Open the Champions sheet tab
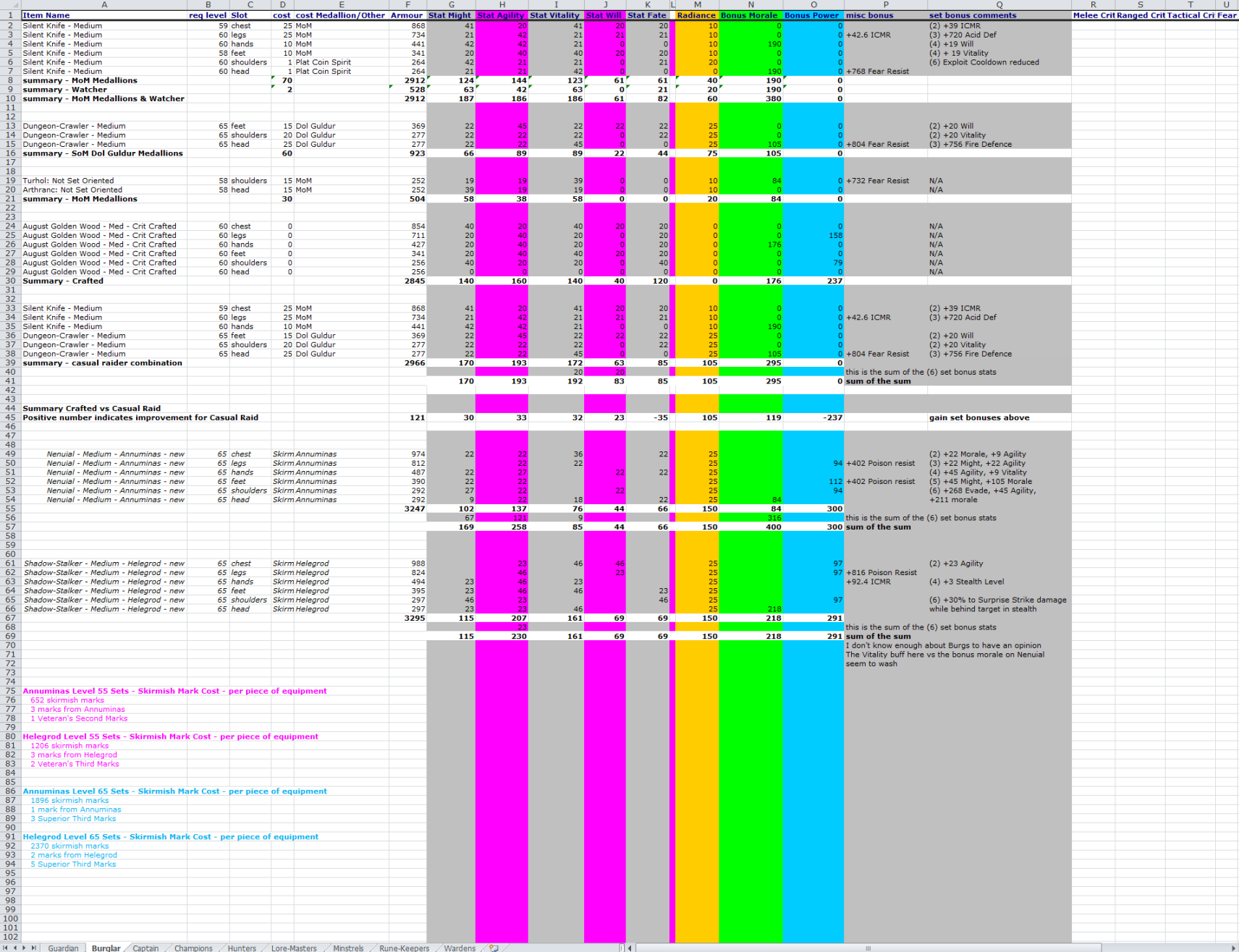Viewport: 1239px width, 952px height. [193, 948]
